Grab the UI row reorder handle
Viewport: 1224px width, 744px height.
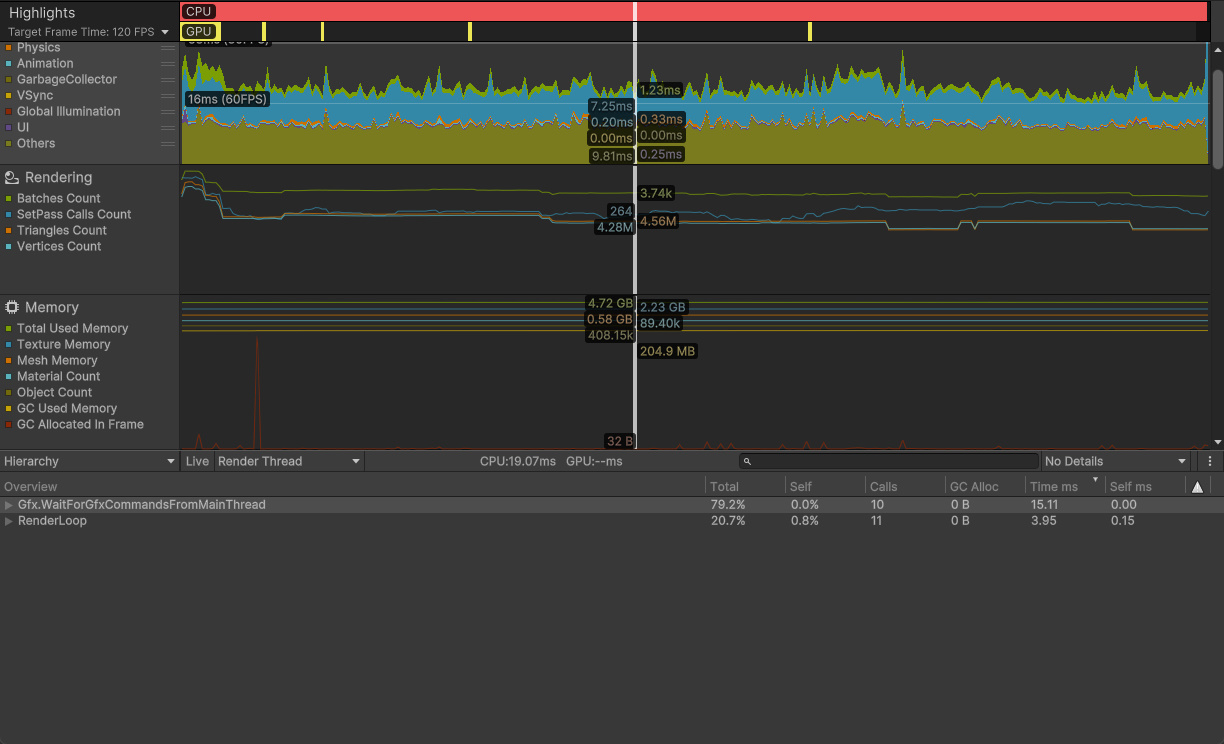(x=168, y=128)
